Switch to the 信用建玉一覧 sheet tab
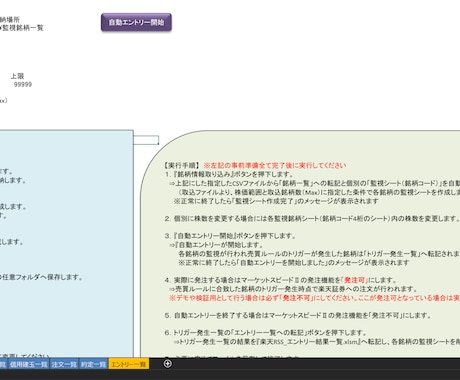The image size is (460, 380). tap(28, 364)
